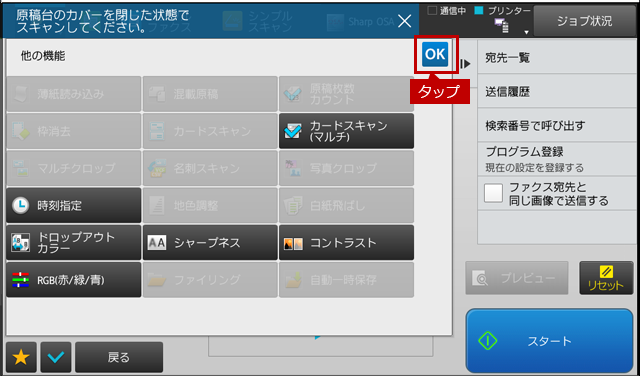Open the ジョブ状況 job status screen

584,21
